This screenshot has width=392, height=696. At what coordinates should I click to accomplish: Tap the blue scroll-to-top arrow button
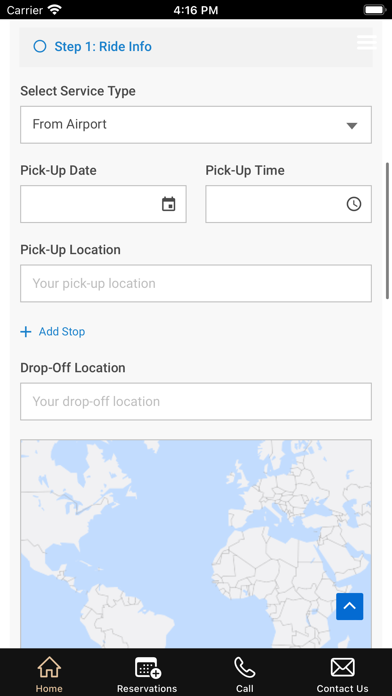click(349, 606)
